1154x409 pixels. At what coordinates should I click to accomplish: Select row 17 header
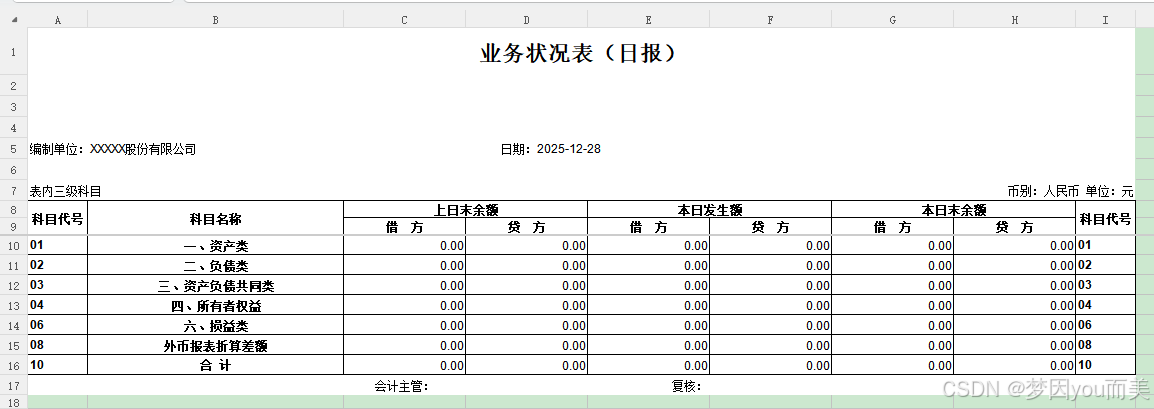click(14, 385)
